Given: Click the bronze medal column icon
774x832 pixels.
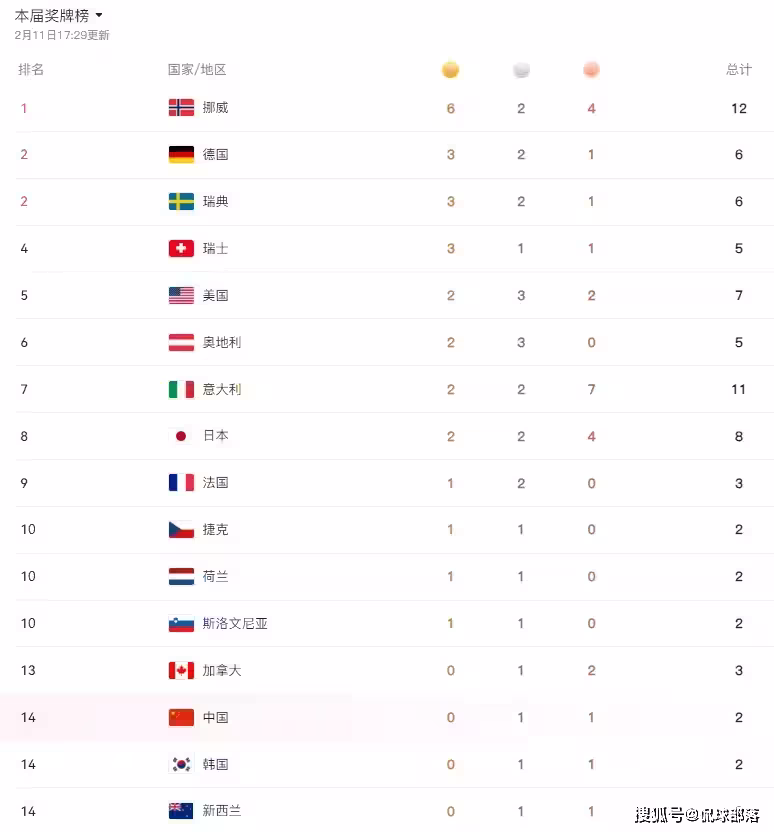Looking at the screenshot, I should 591,70.
